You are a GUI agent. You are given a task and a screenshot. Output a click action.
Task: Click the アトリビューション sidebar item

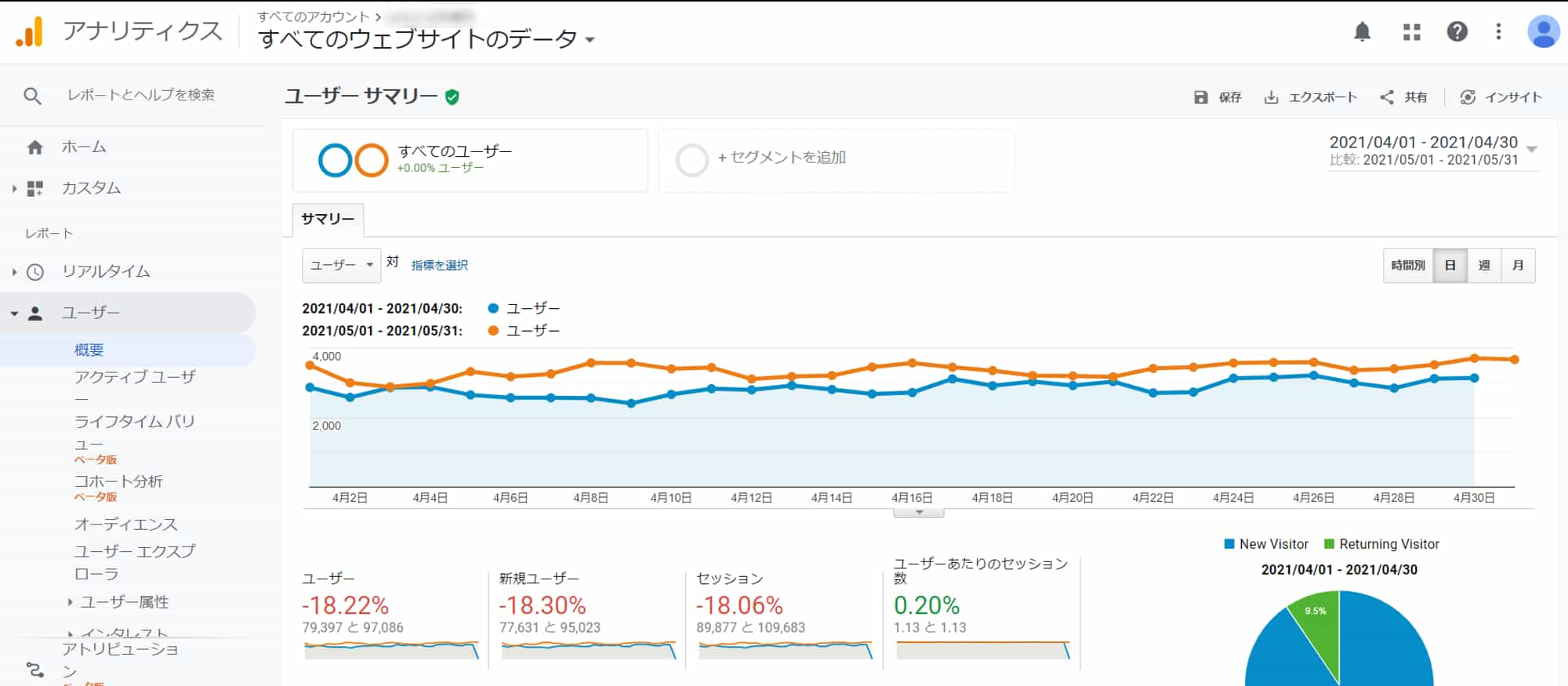[121, 660]
